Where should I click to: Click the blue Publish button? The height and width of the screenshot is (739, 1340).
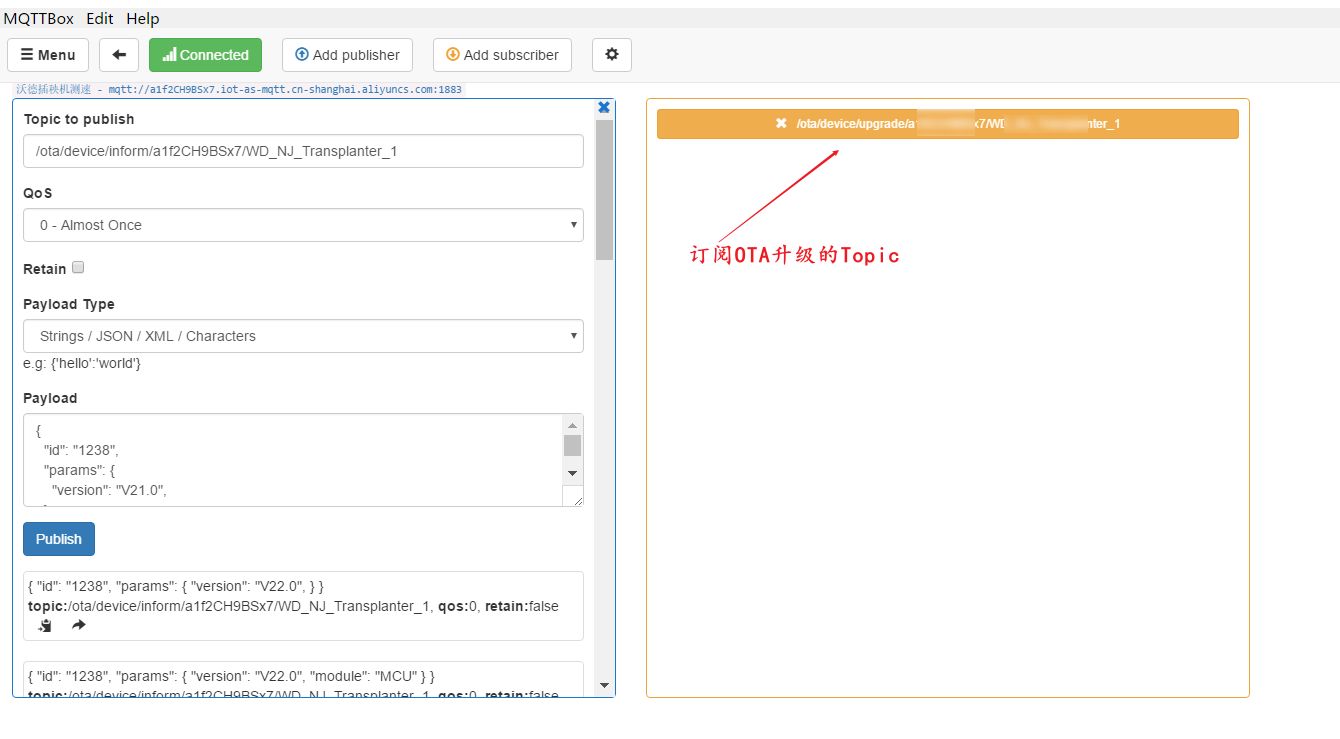(59, 539)
